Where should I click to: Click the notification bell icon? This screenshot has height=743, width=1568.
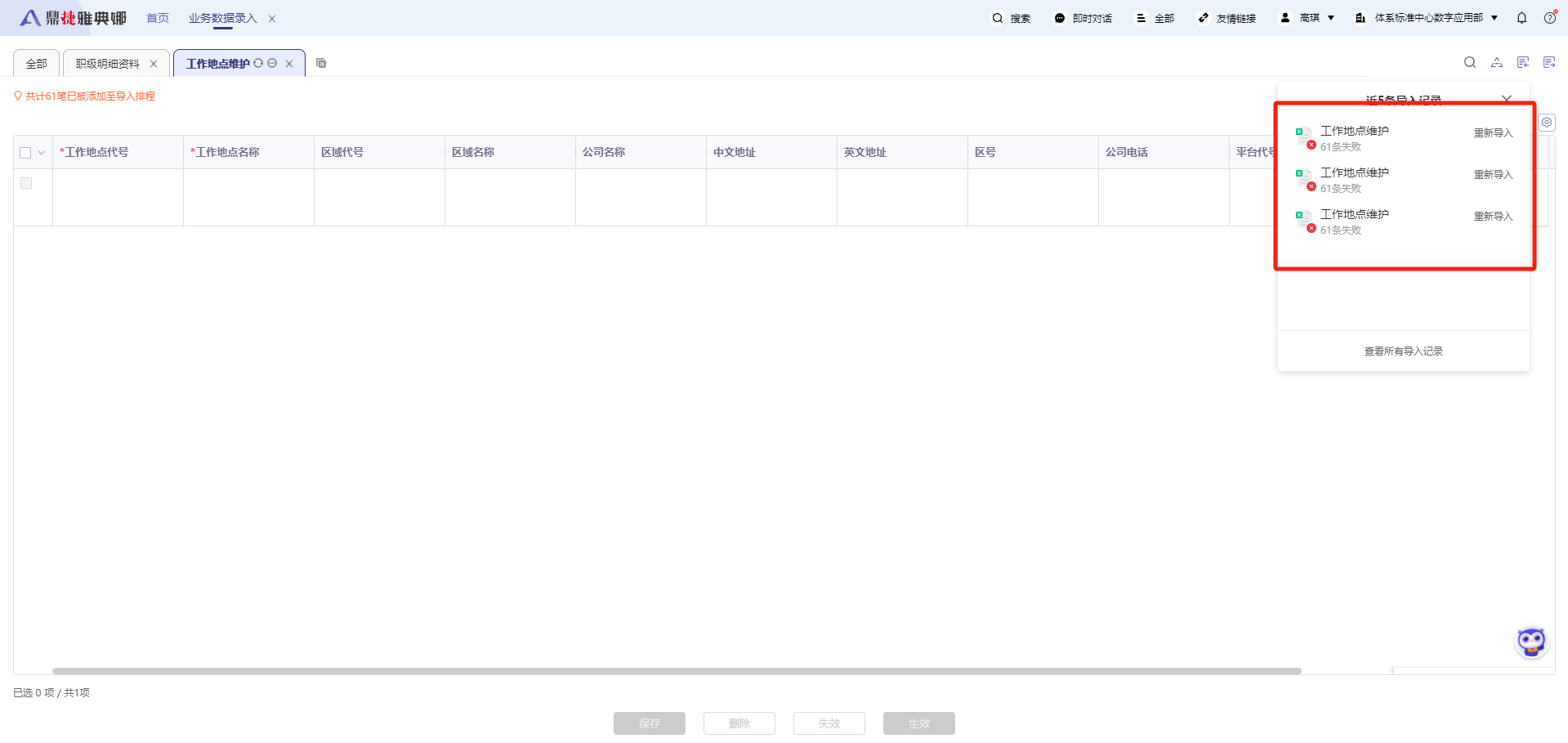click(x=1521, y=18)
